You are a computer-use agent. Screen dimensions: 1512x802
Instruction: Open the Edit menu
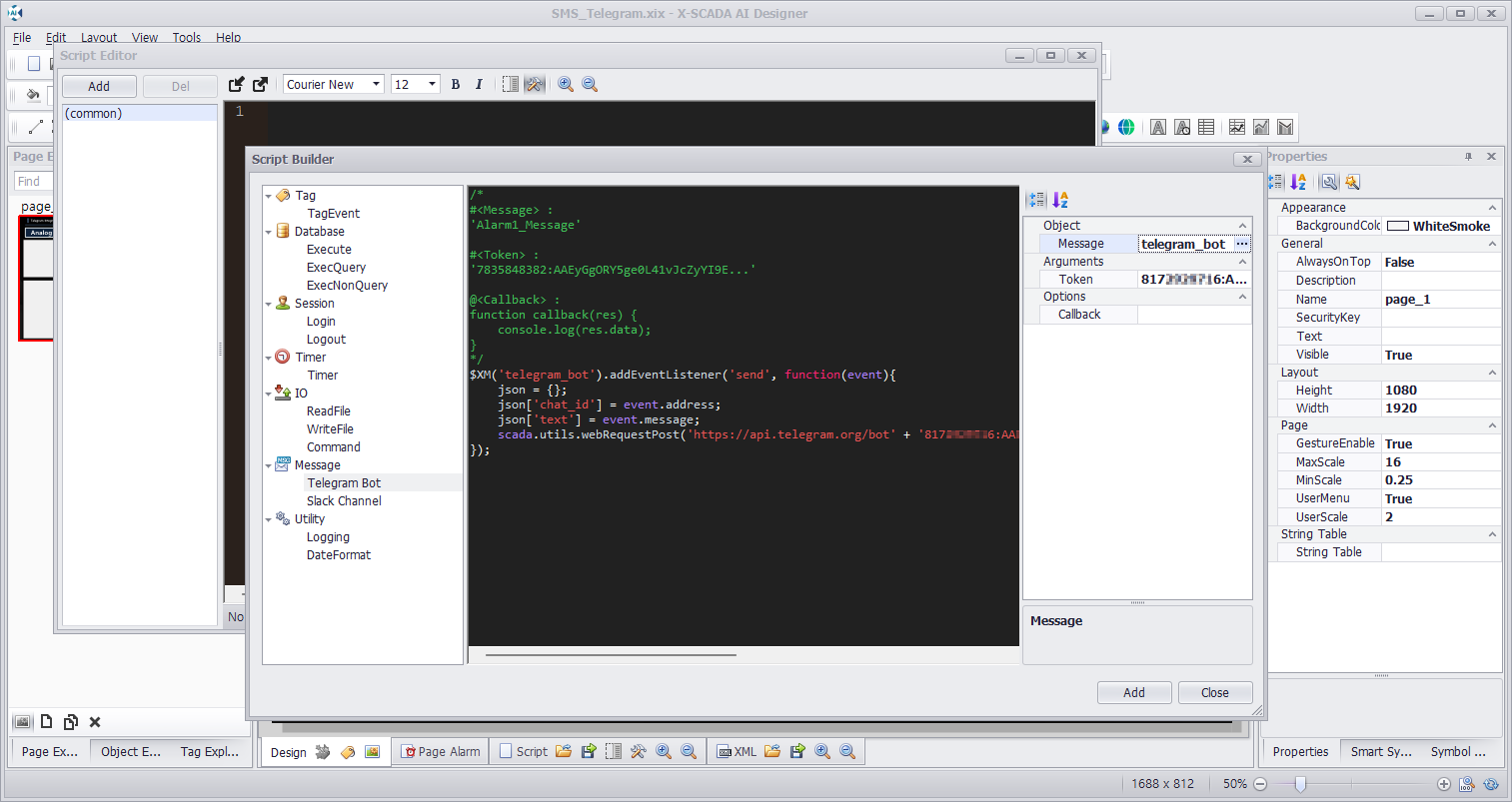pos(56,38)
